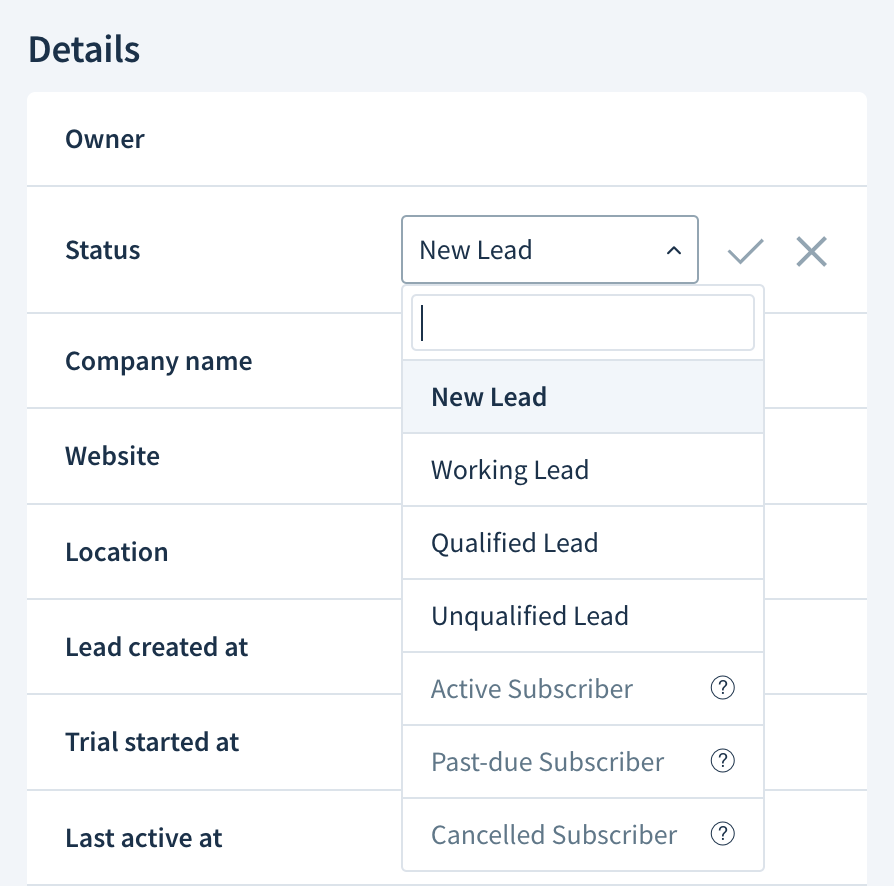Open help icon beside Active Subscriber
The height and width of the screenshot is (886, 894).
(722, 688)
